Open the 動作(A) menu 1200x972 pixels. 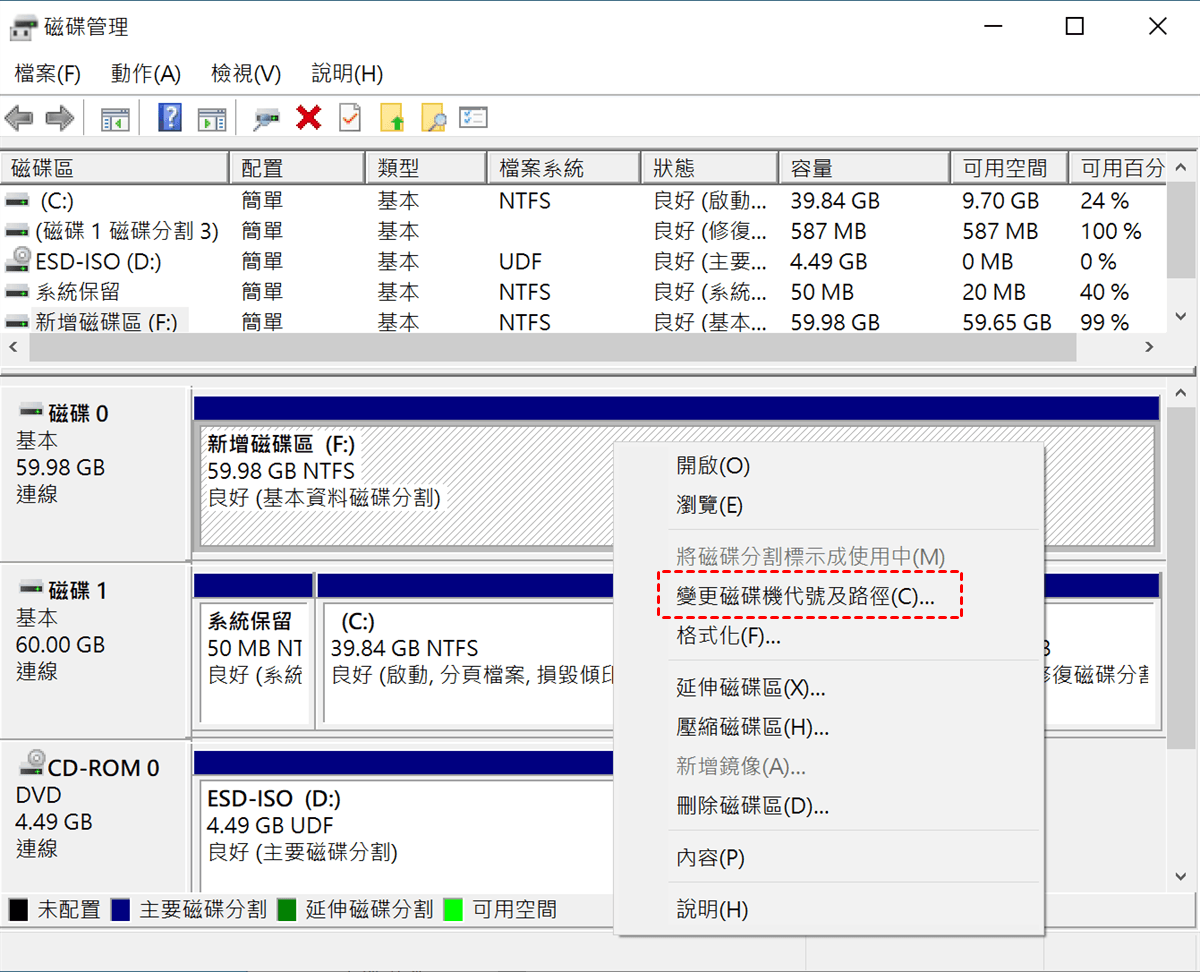pyautogui.click(x=146, y=74)
